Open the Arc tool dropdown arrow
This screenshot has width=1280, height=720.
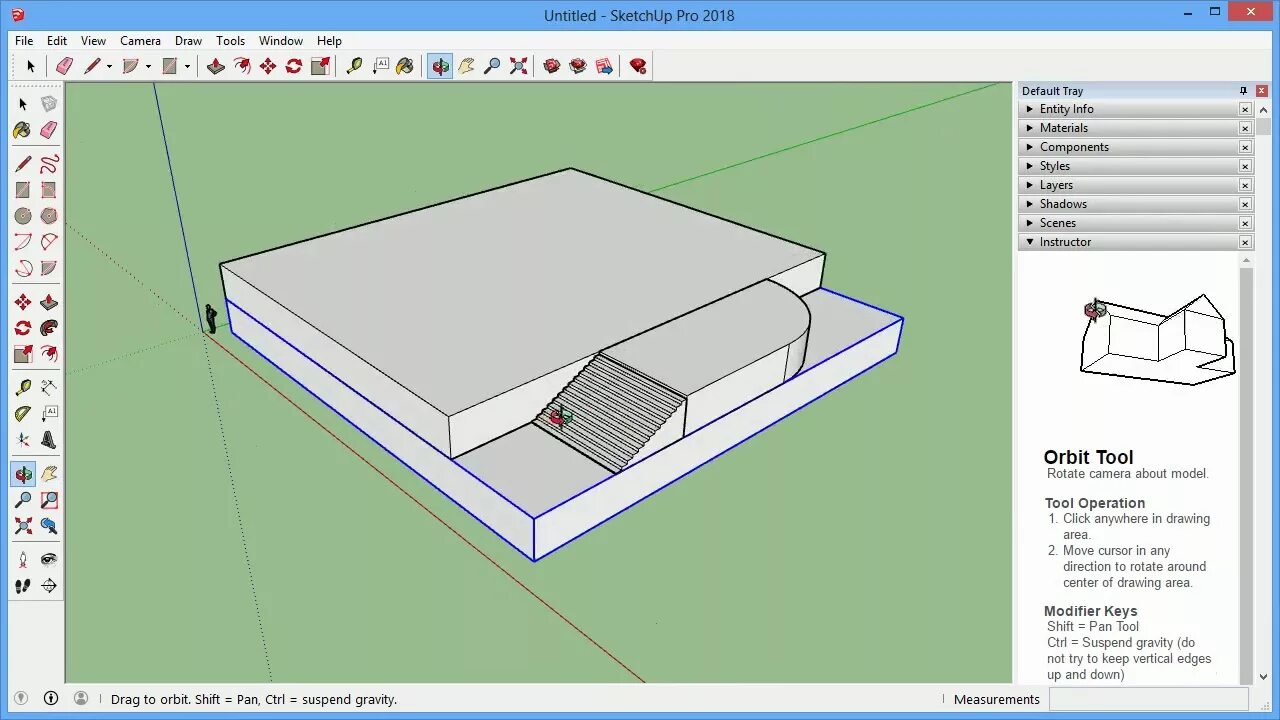click(148, 67)
